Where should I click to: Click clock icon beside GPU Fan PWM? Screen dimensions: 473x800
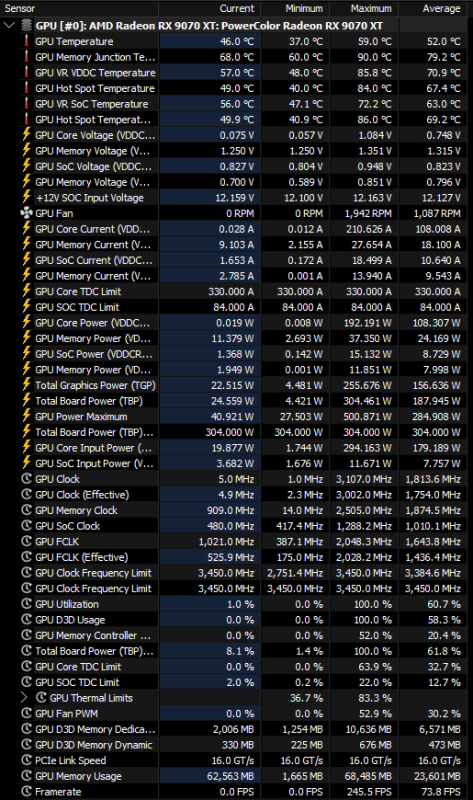click(x=27, y=713)
